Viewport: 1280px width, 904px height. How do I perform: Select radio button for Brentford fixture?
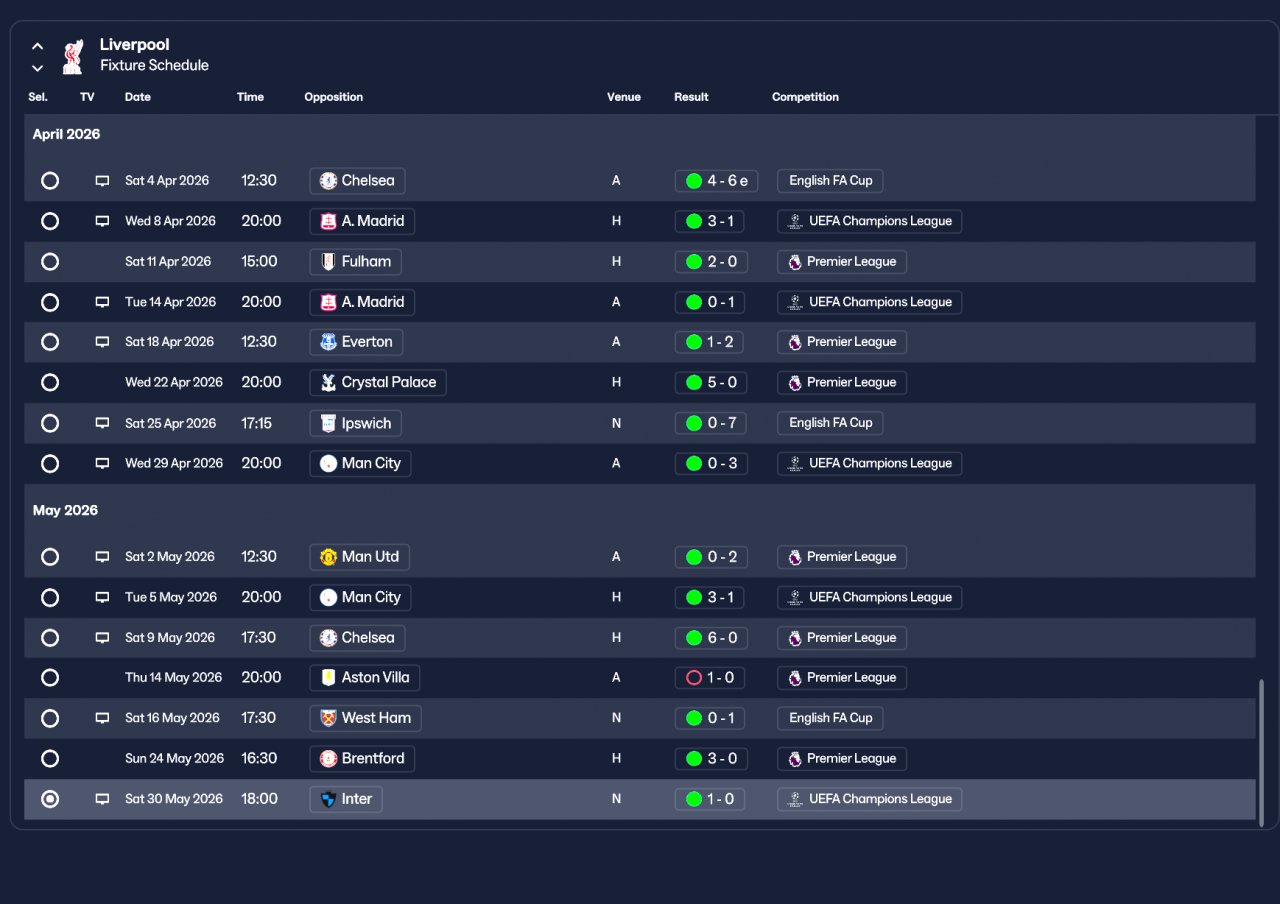[x=50, y=759]
